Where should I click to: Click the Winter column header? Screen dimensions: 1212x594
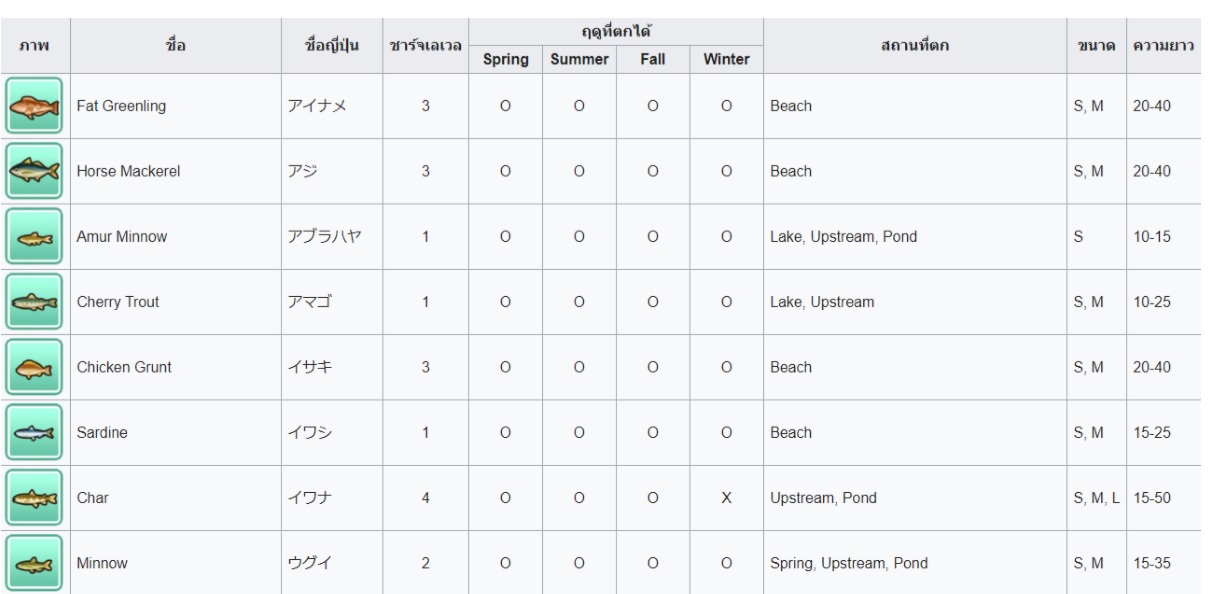(726, 59)
